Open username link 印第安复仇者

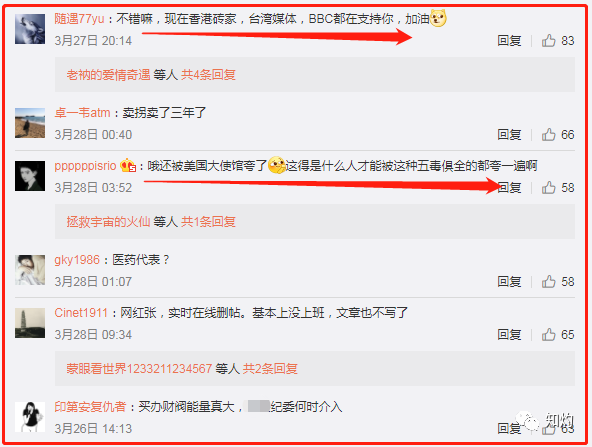90,407
